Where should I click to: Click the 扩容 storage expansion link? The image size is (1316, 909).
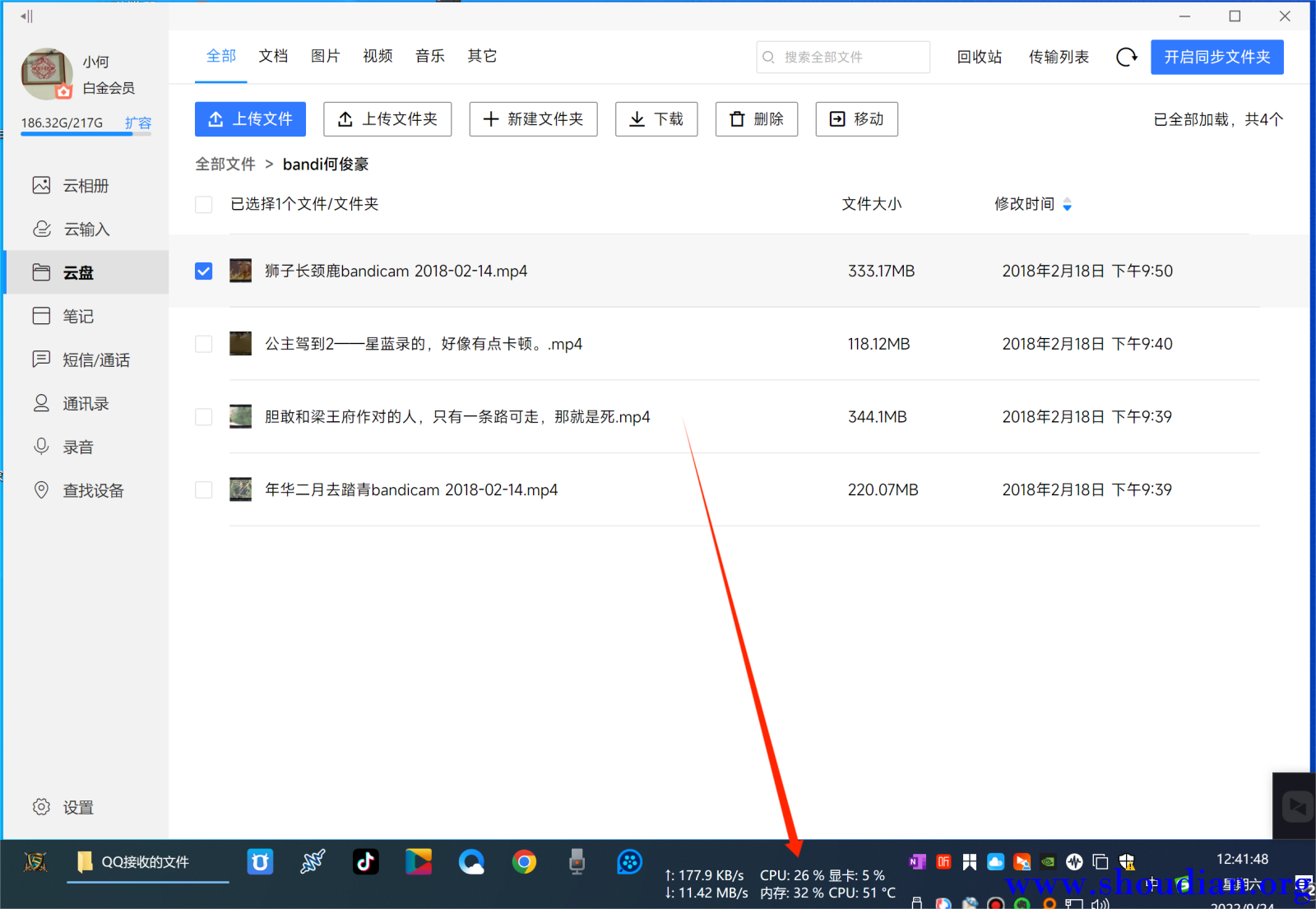click(138, 123)
